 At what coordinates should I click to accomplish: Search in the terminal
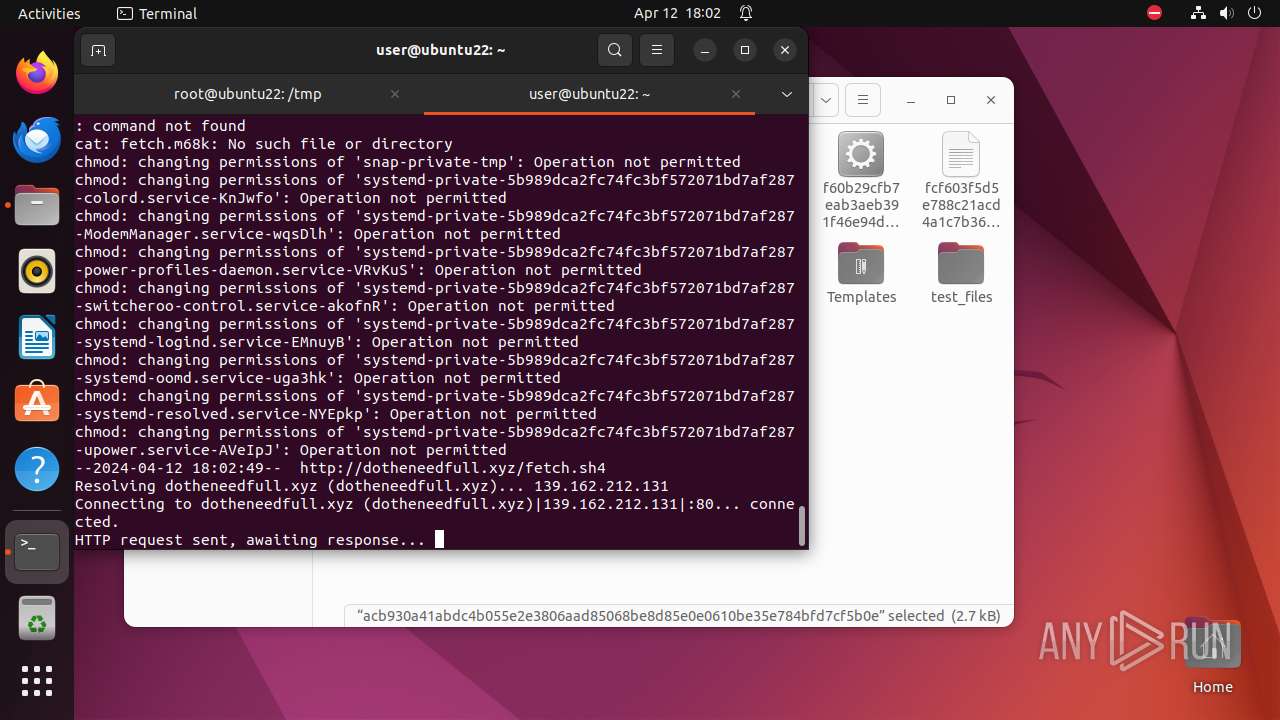tap(615, 50)
